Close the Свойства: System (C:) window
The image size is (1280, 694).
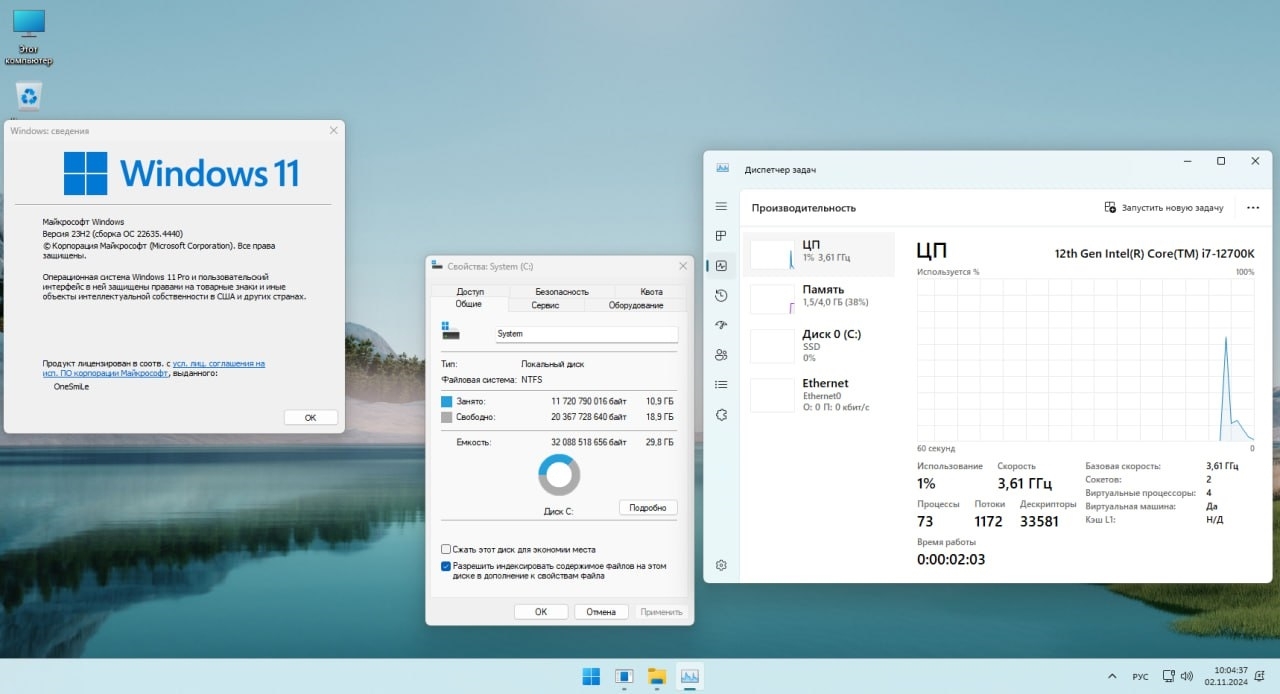point(683,266)
